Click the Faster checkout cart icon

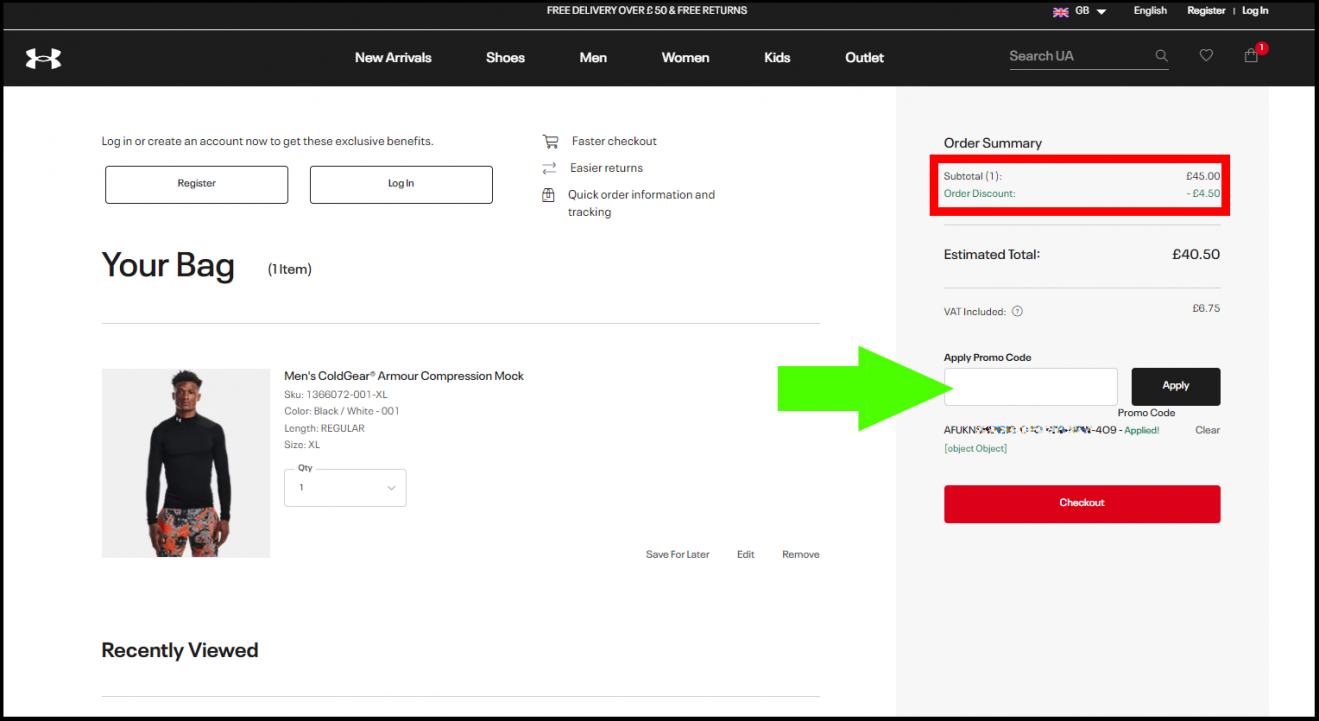coord(549,141)
